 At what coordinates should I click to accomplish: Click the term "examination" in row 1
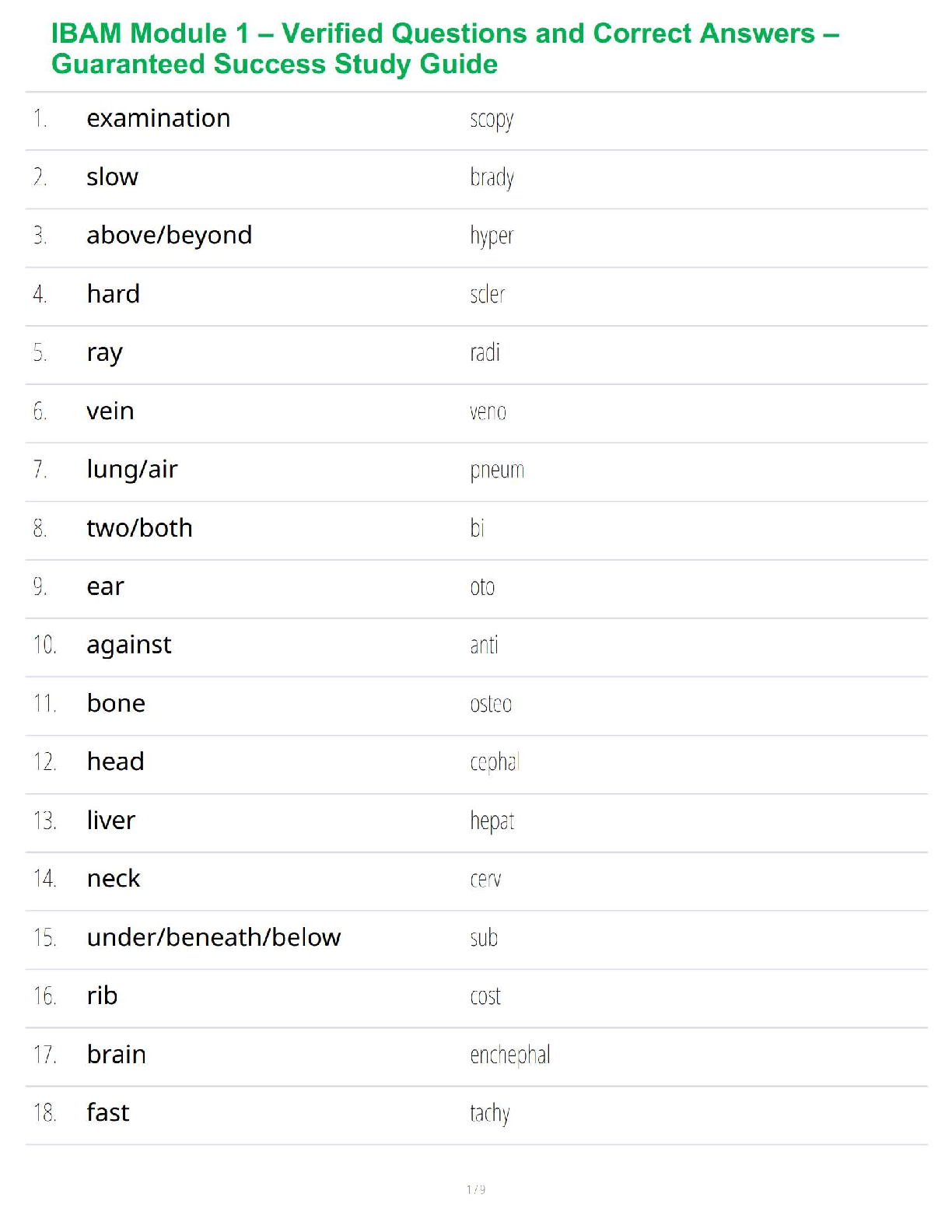pyautogui.click(x=158, y=118)
